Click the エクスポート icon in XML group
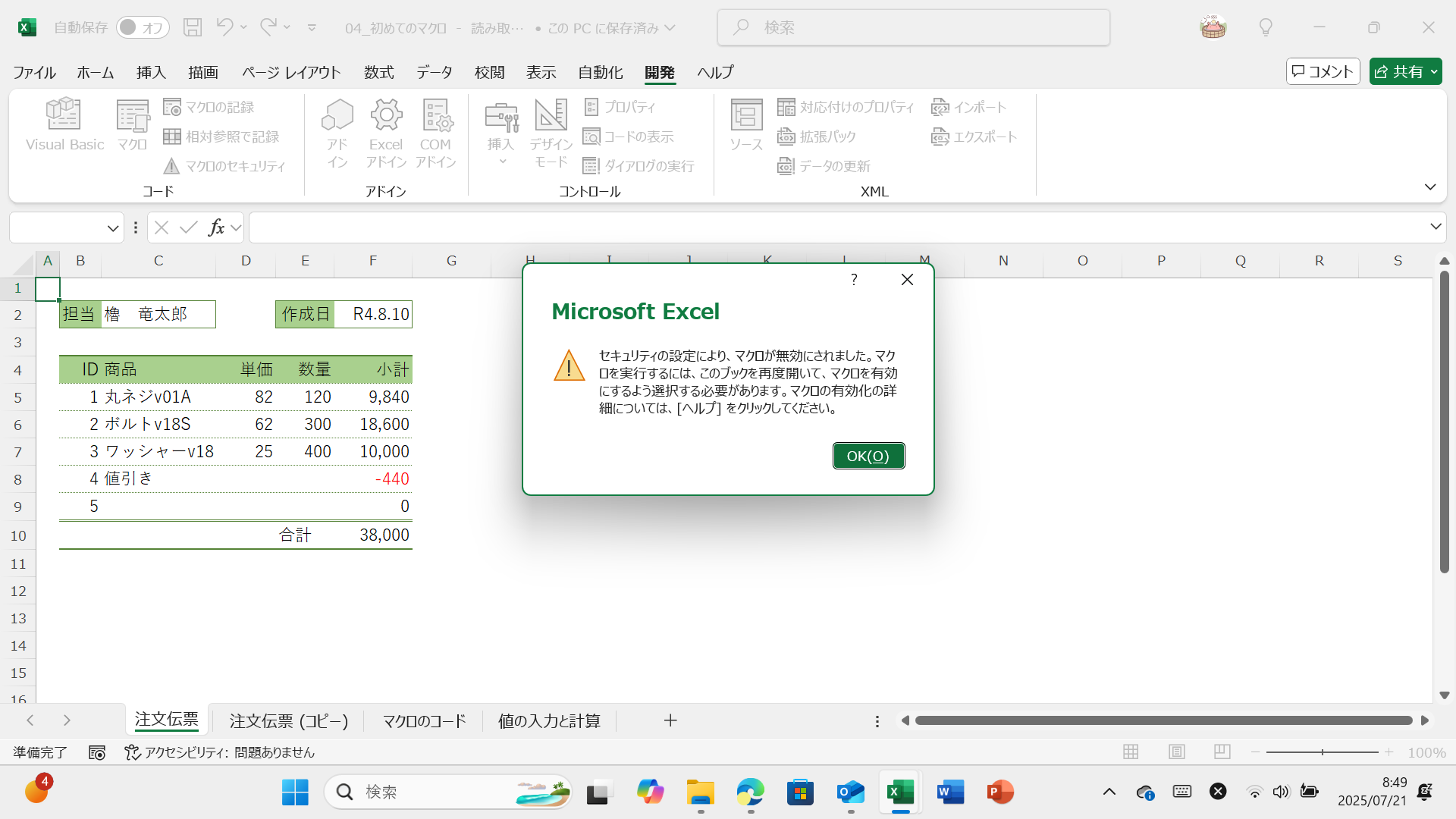The height and width of the screenshot is (819, 1456). [974, 137]
